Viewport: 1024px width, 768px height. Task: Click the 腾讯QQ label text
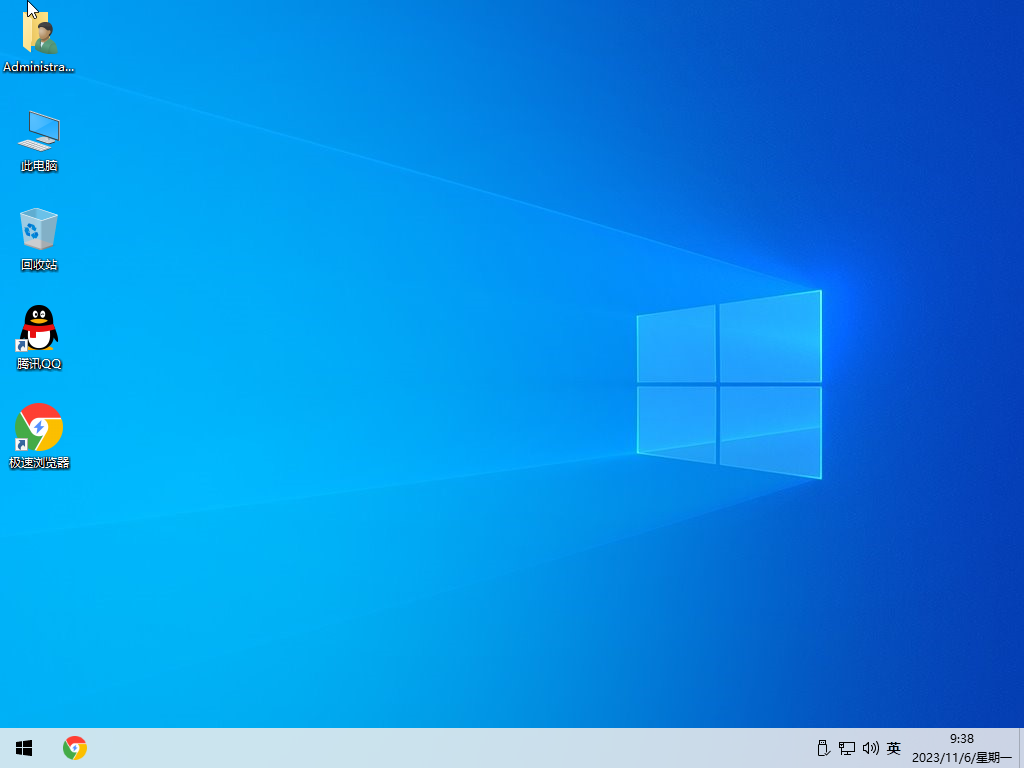(39, 364)
